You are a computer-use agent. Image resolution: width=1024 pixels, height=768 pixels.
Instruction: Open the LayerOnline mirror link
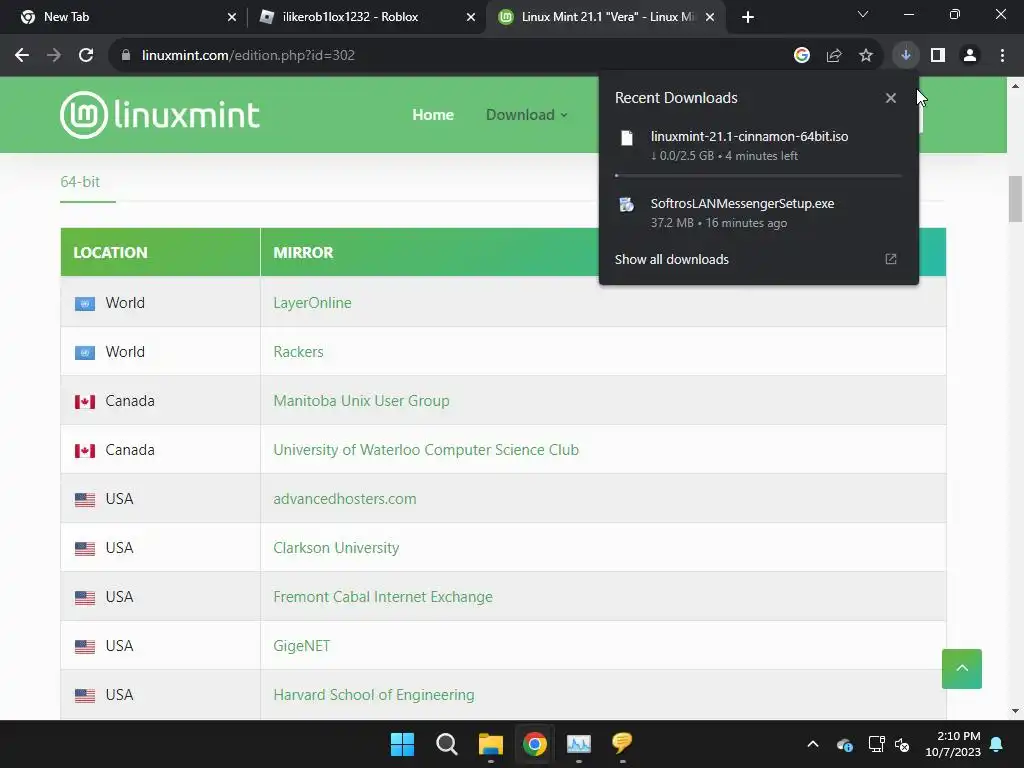312,303
